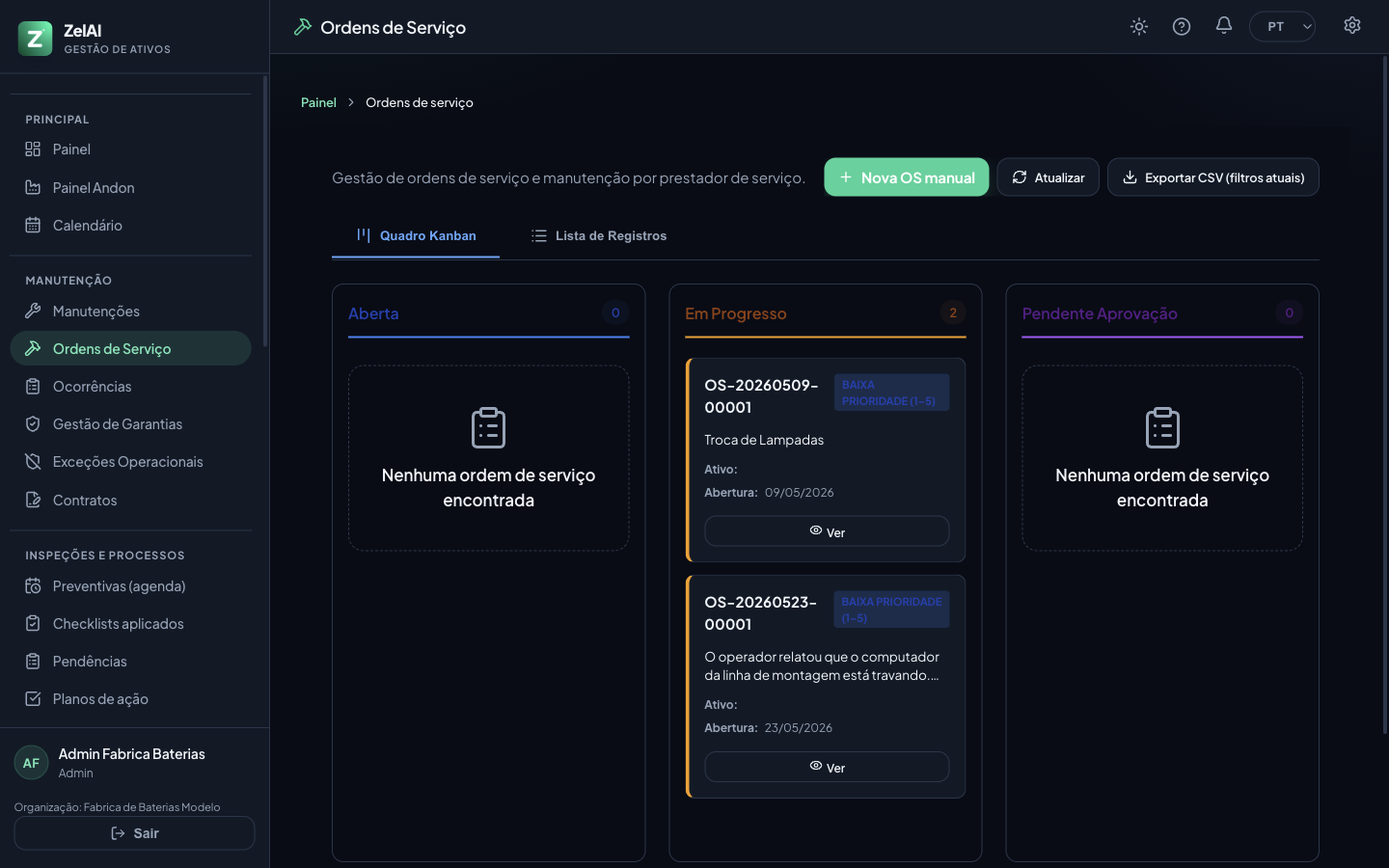Click the Em Progresso column header
The image size is (1389, 868).
point(736,313)
